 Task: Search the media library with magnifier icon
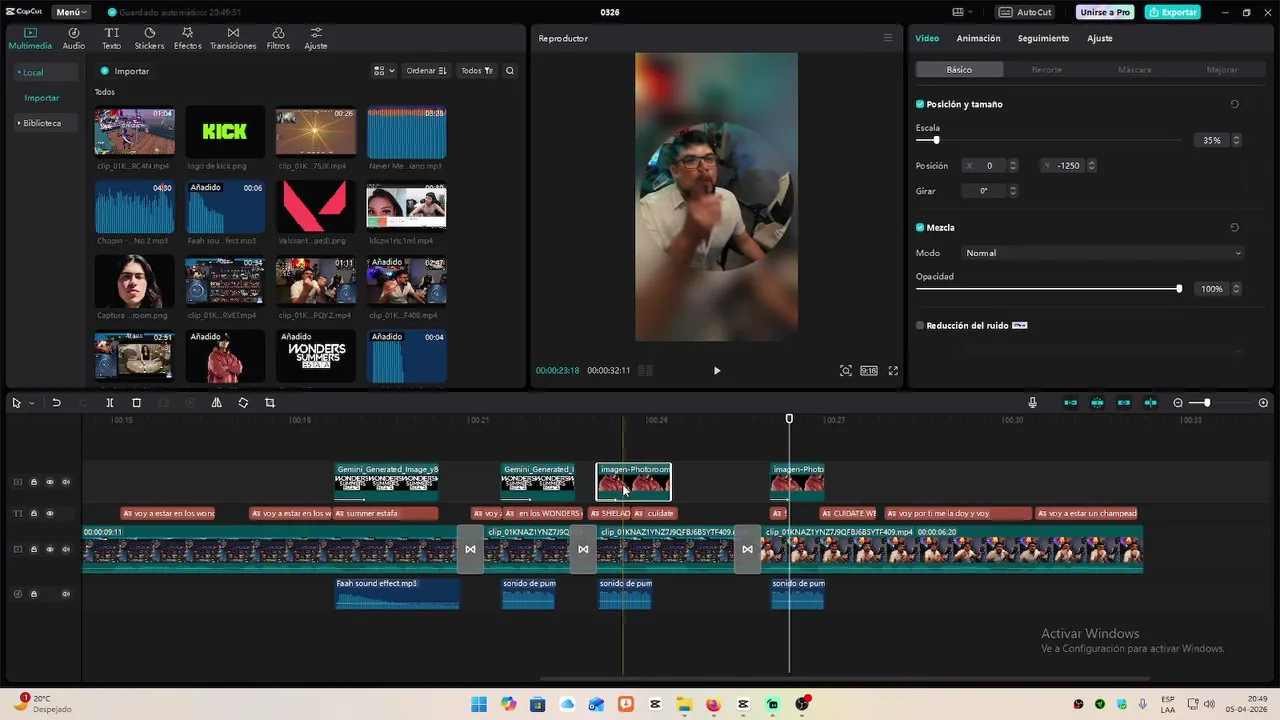(510, 71)
